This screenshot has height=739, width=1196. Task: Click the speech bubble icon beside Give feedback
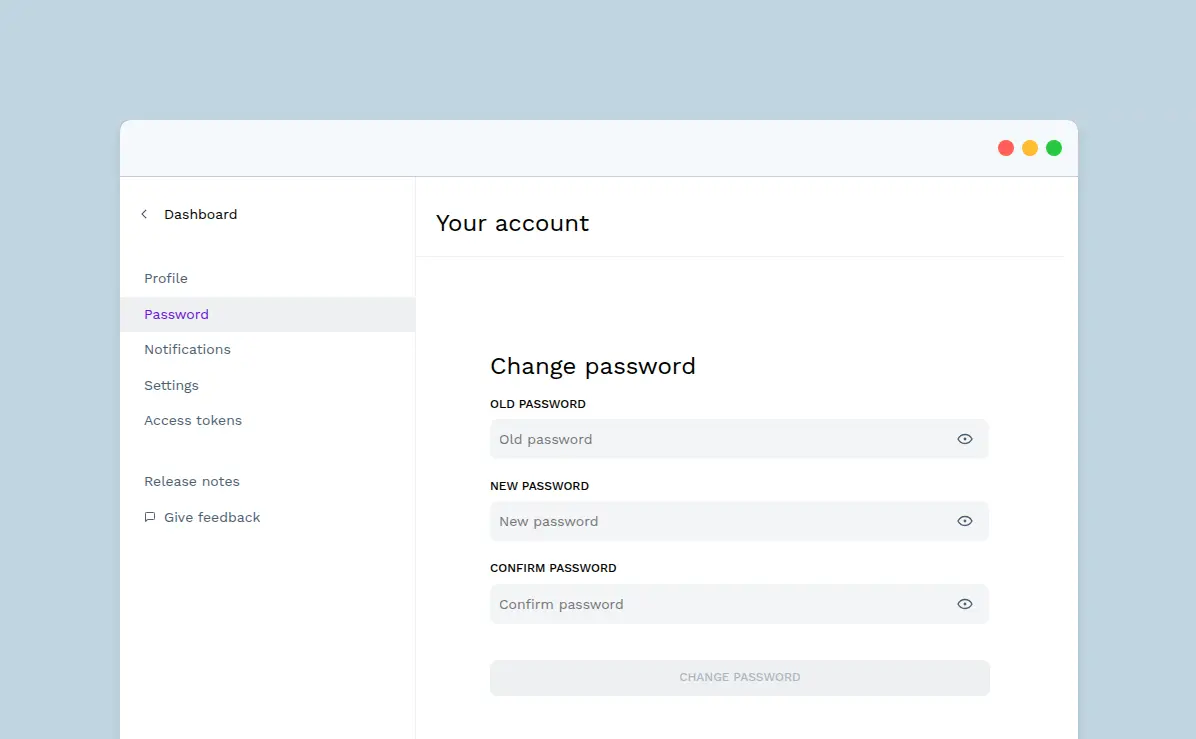pyautogui.click(x=150, y=516)
